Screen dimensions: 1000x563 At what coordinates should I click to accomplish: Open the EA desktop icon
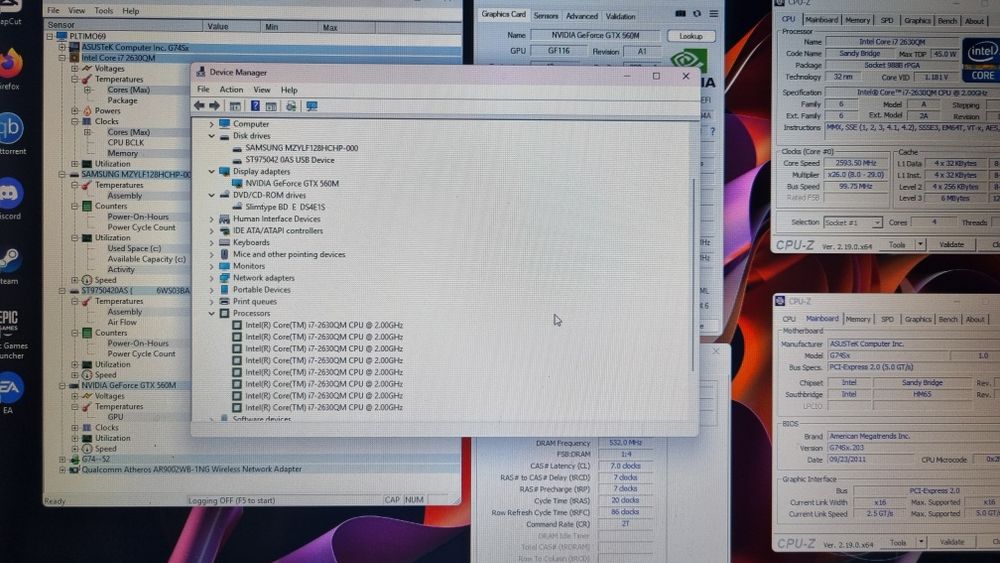(10, 388)
